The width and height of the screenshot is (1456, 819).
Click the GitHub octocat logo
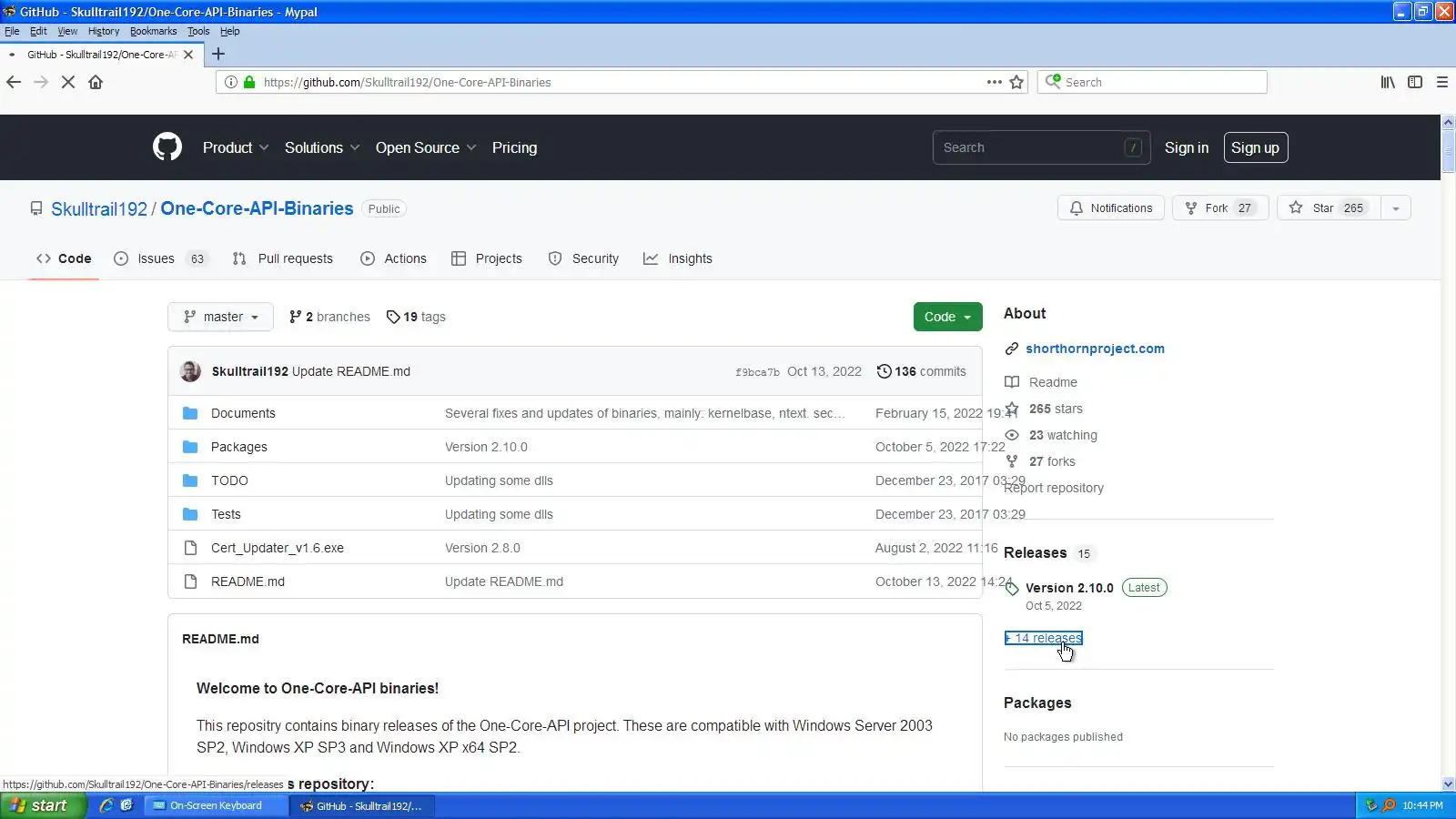point(167,147)
